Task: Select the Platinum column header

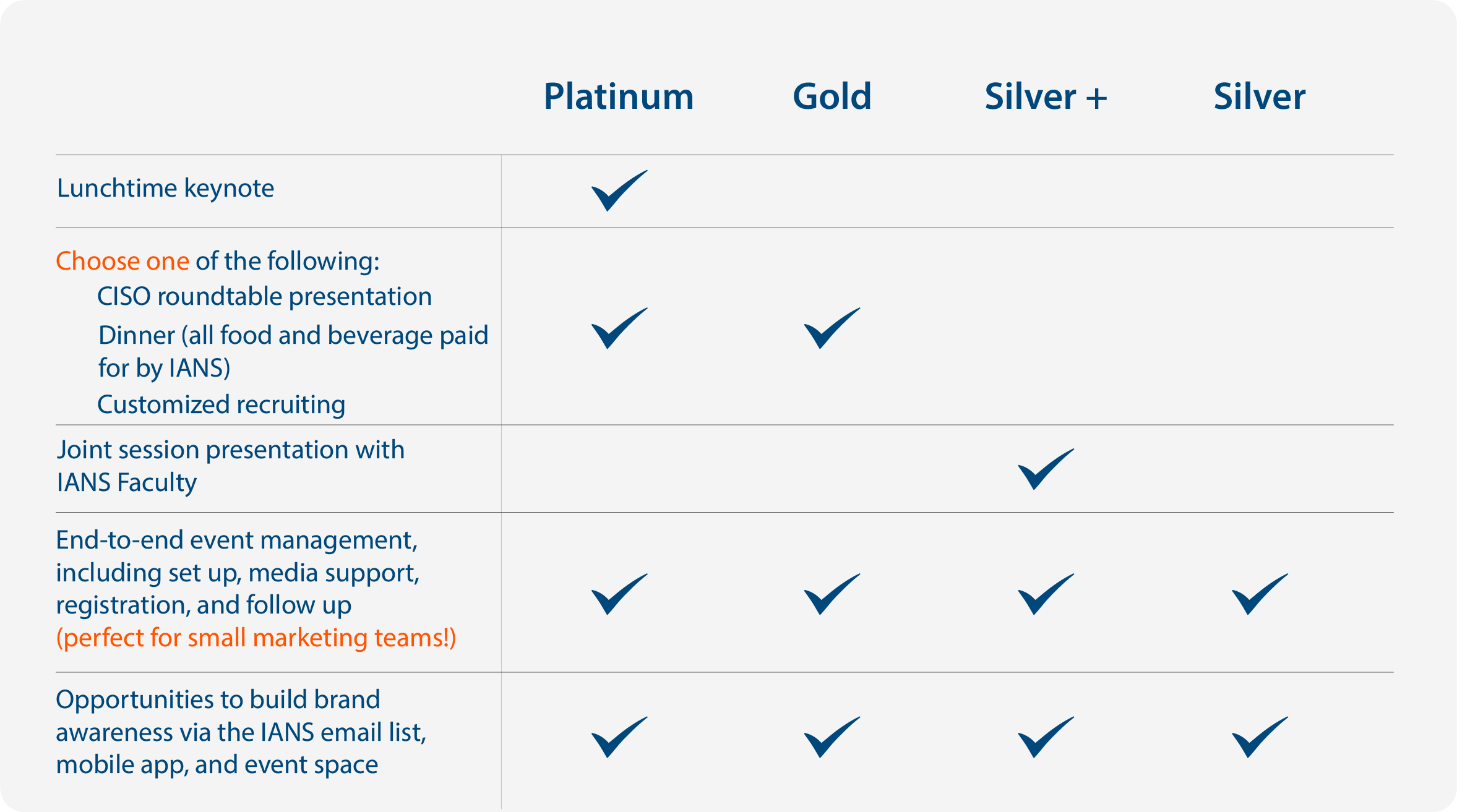Action: coord(619,96)
